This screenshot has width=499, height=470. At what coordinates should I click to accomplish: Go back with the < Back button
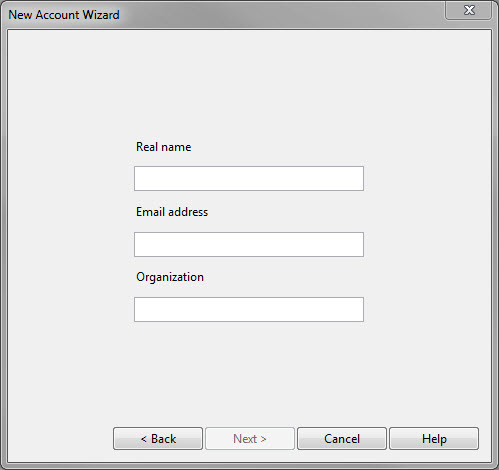(x=158, y=439)
